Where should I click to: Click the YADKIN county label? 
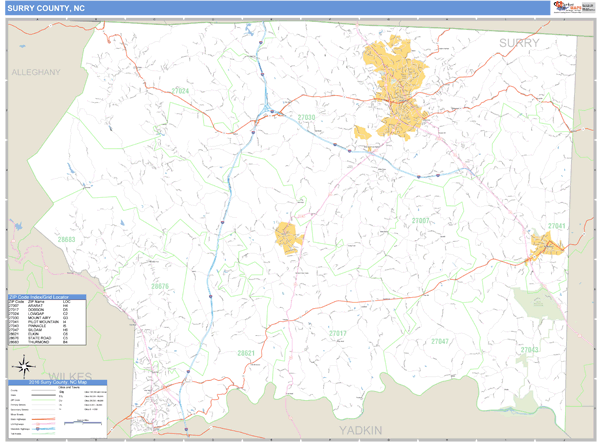361,429
